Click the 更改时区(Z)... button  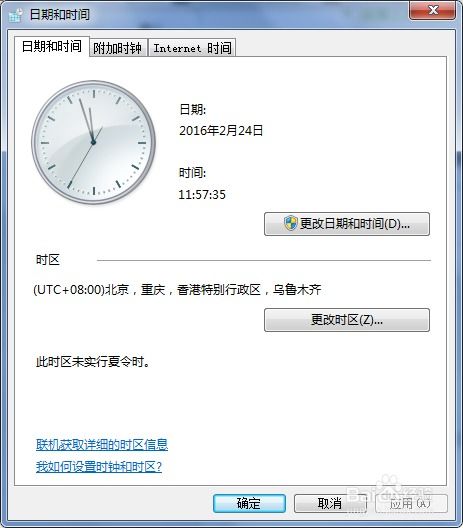(x=347, y=320)
